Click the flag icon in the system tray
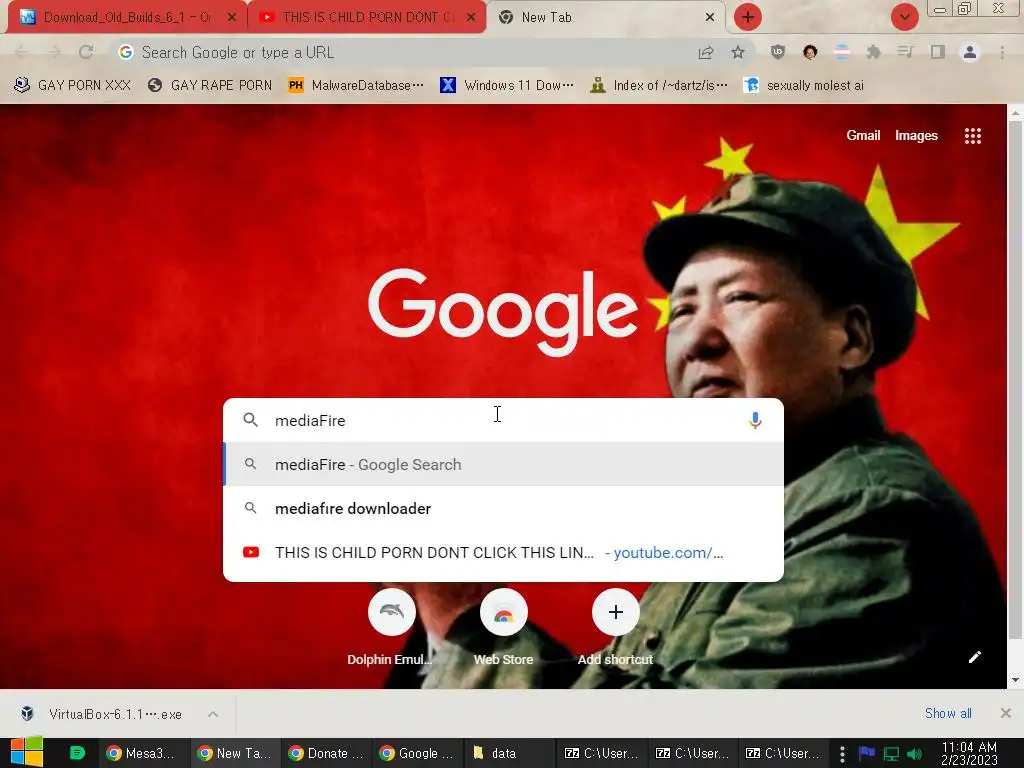This screenshot has width=1024, height=768. tap(867, 753)
